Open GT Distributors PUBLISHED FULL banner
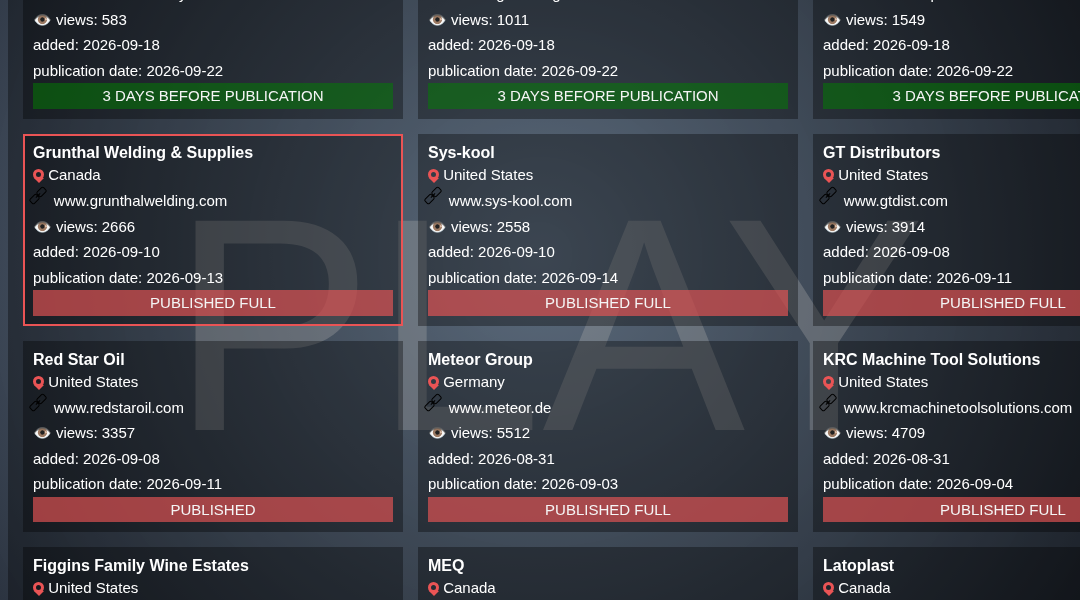The image size is (1080, 600). tap(951, 303)
